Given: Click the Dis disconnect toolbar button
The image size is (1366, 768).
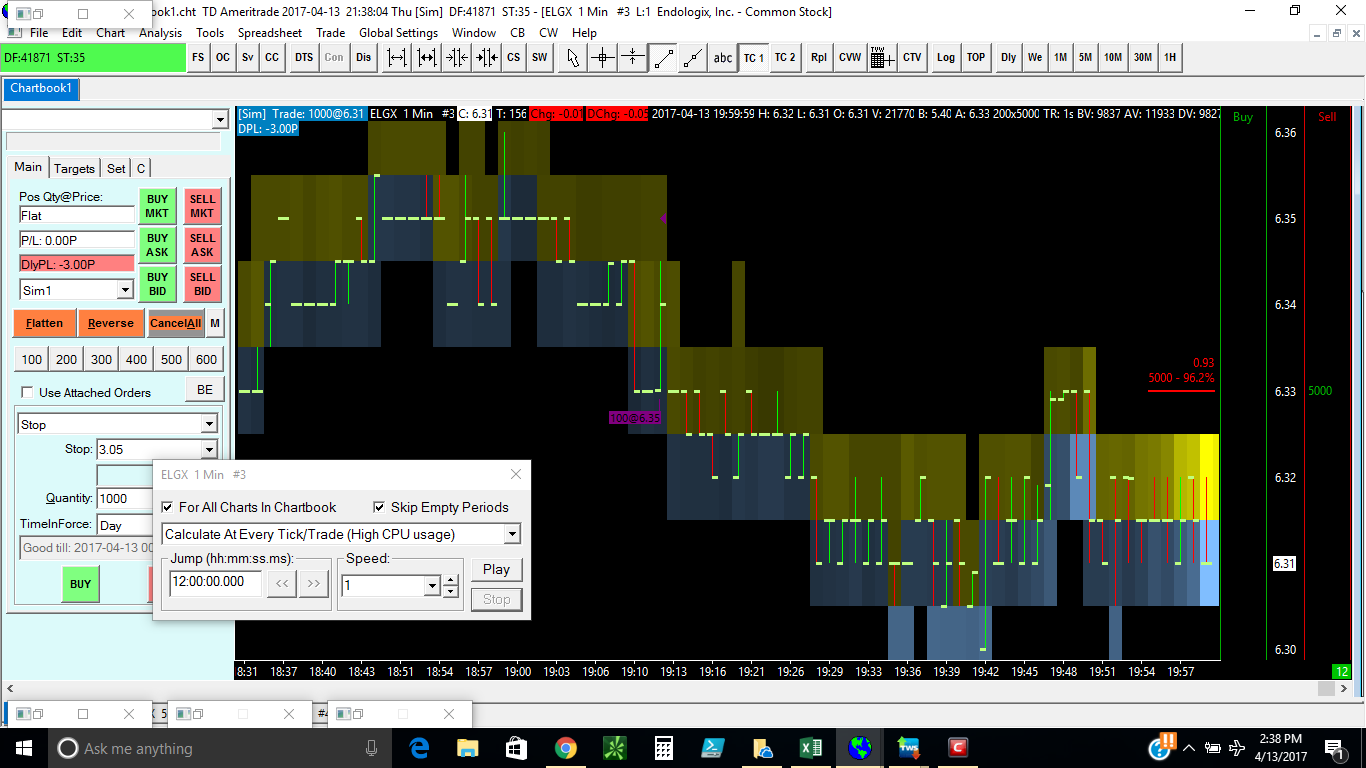Looking at the screenshot, I should pos(363,58).
